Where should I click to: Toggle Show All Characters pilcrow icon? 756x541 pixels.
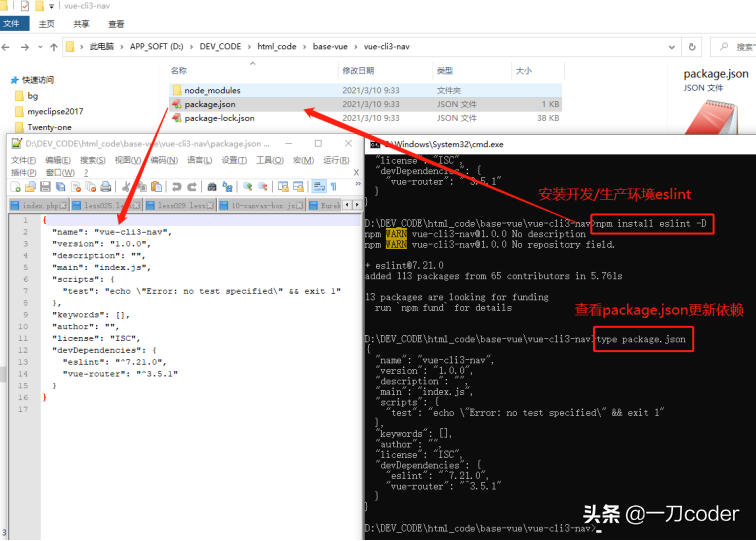coord(334,187)
